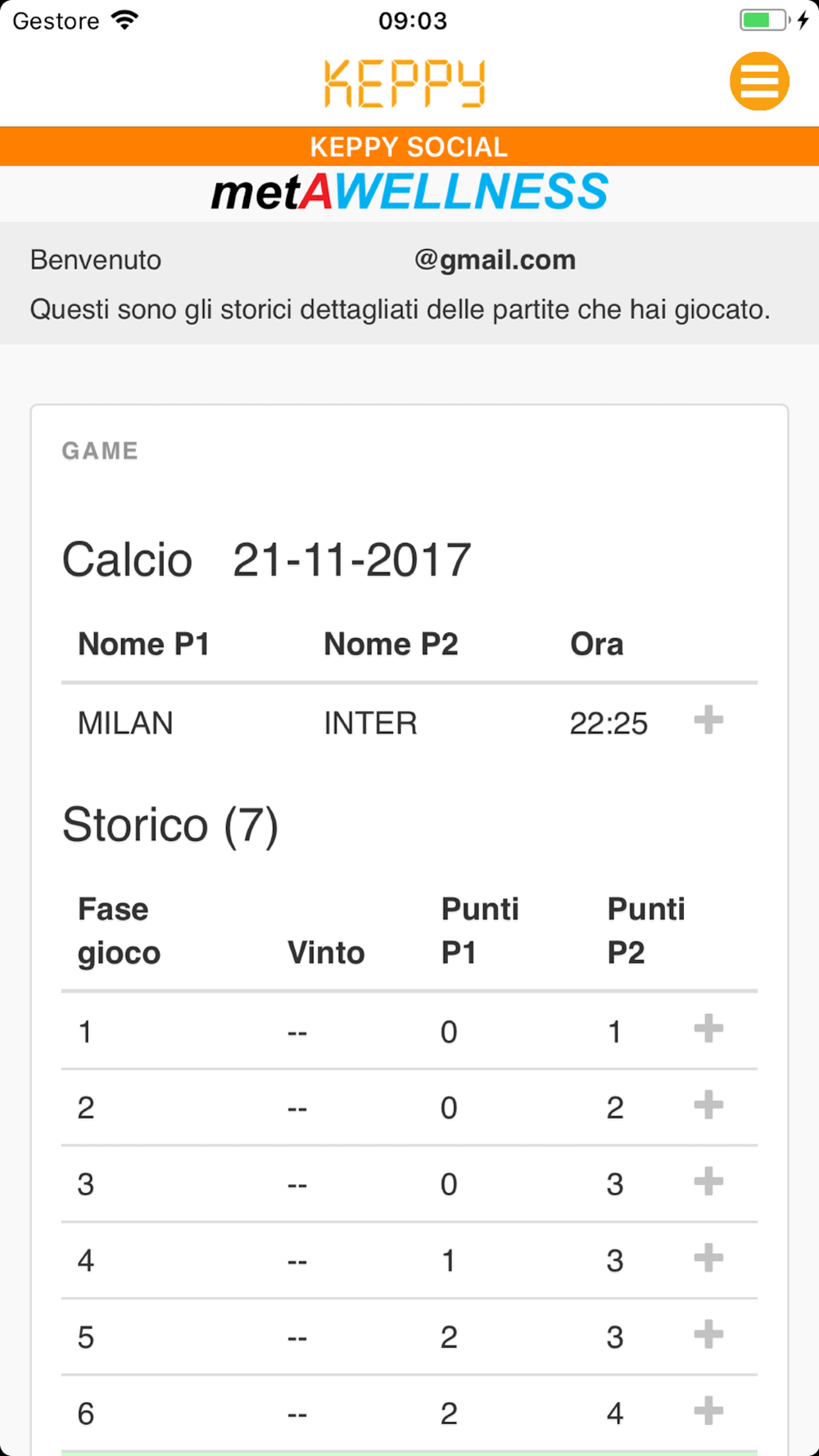Tap the metAWELLNESS logo banner
This screenshot has height=1456, width=819.
[409, 192]
